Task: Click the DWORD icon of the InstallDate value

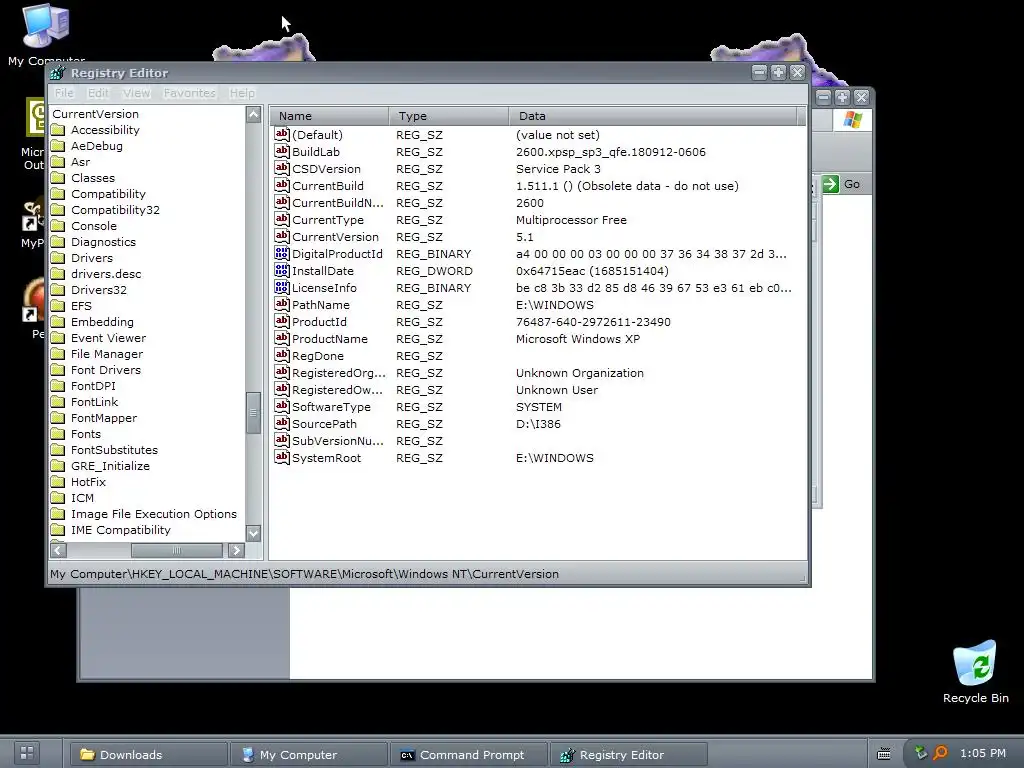Action: 281,270
